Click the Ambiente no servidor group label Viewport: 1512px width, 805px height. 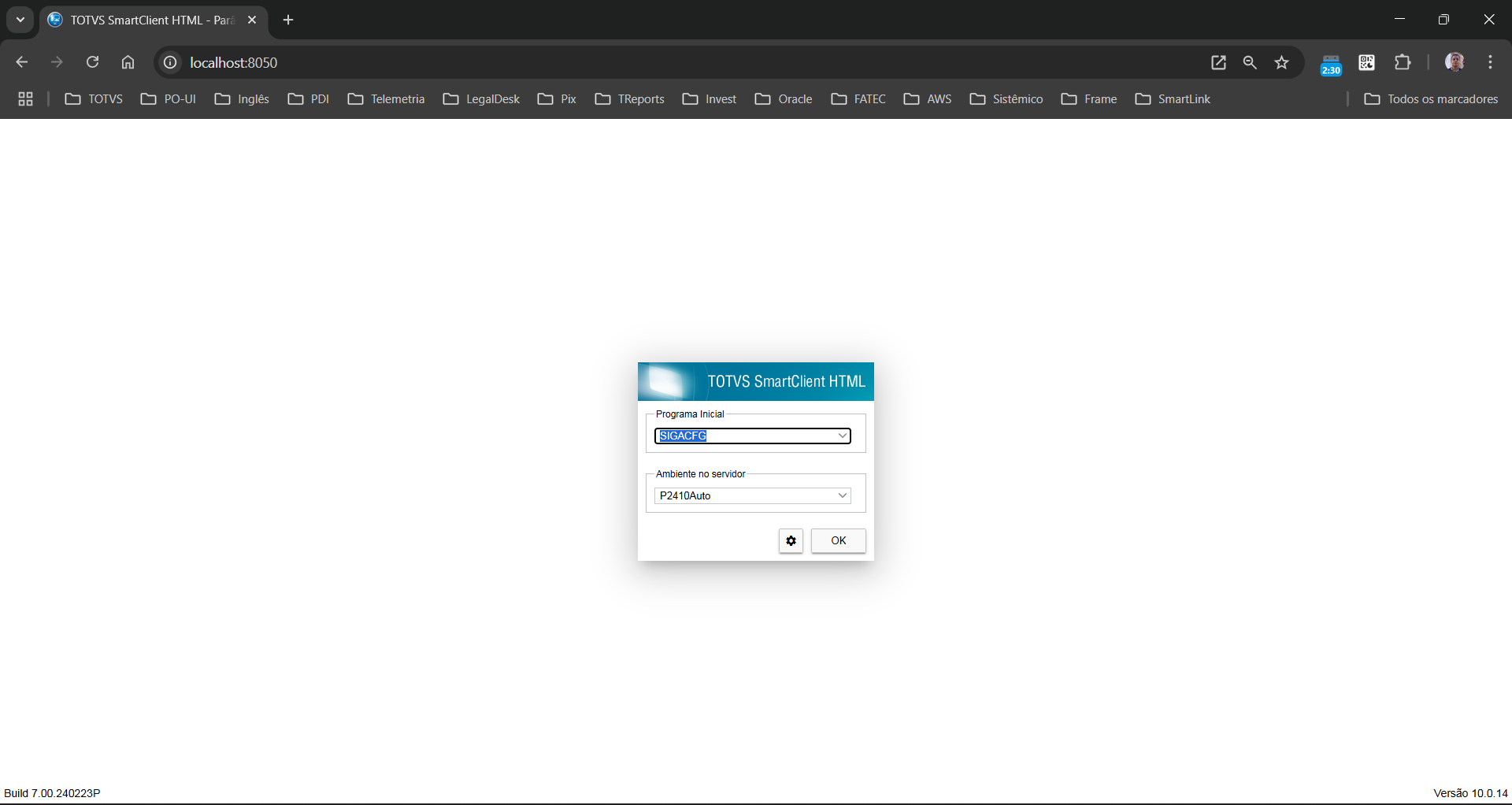pyautogui.click(x=700, y=474)
